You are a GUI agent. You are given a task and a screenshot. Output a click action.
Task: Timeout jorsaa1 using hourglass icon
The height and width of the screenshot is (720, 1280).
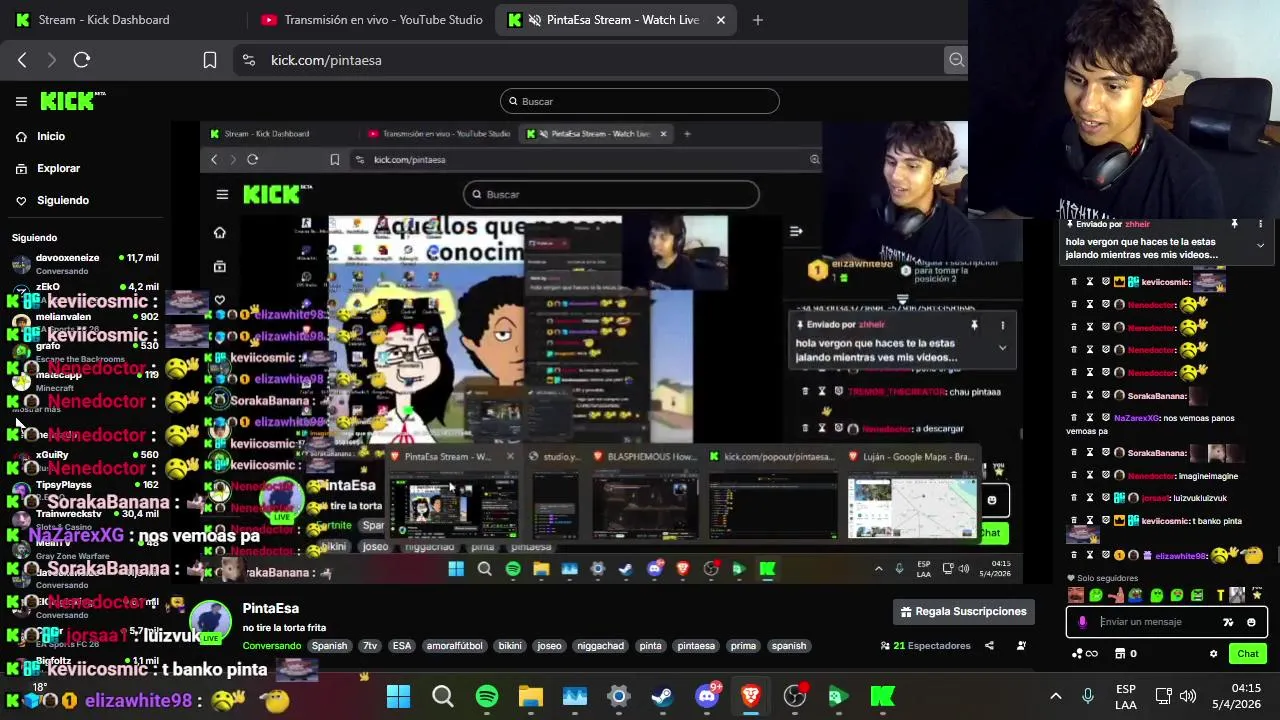[x=1090, y=498]
